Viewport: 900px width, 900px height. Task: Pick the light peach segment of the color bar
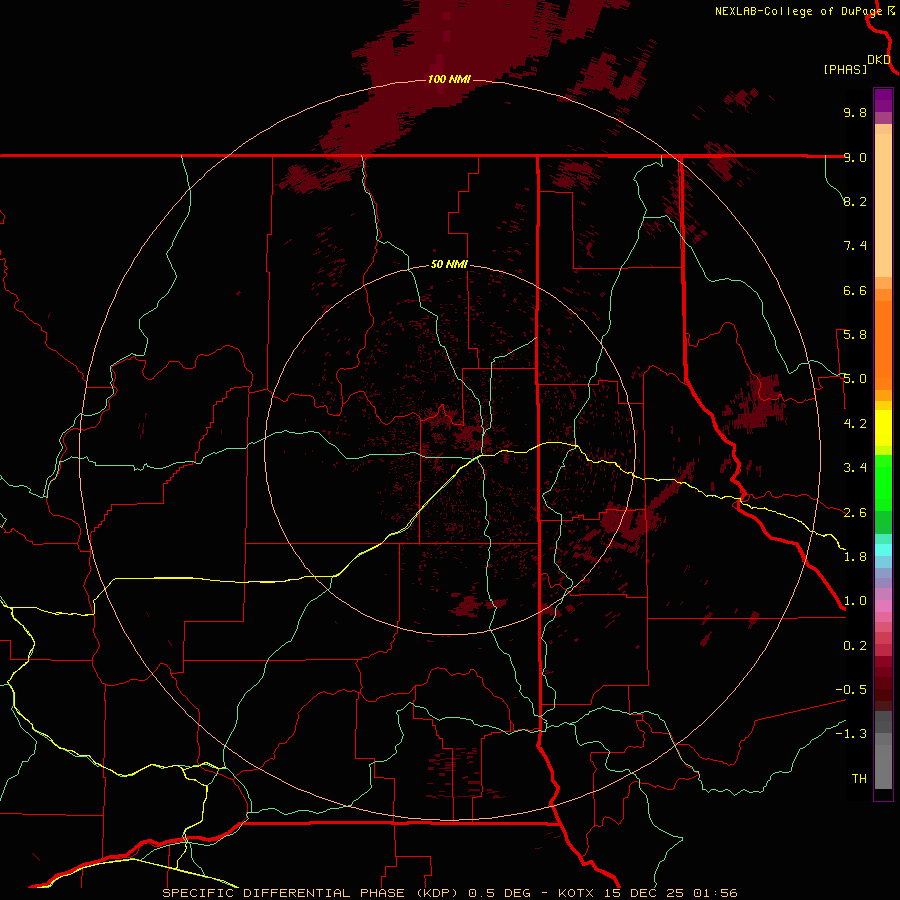[883, 205]
